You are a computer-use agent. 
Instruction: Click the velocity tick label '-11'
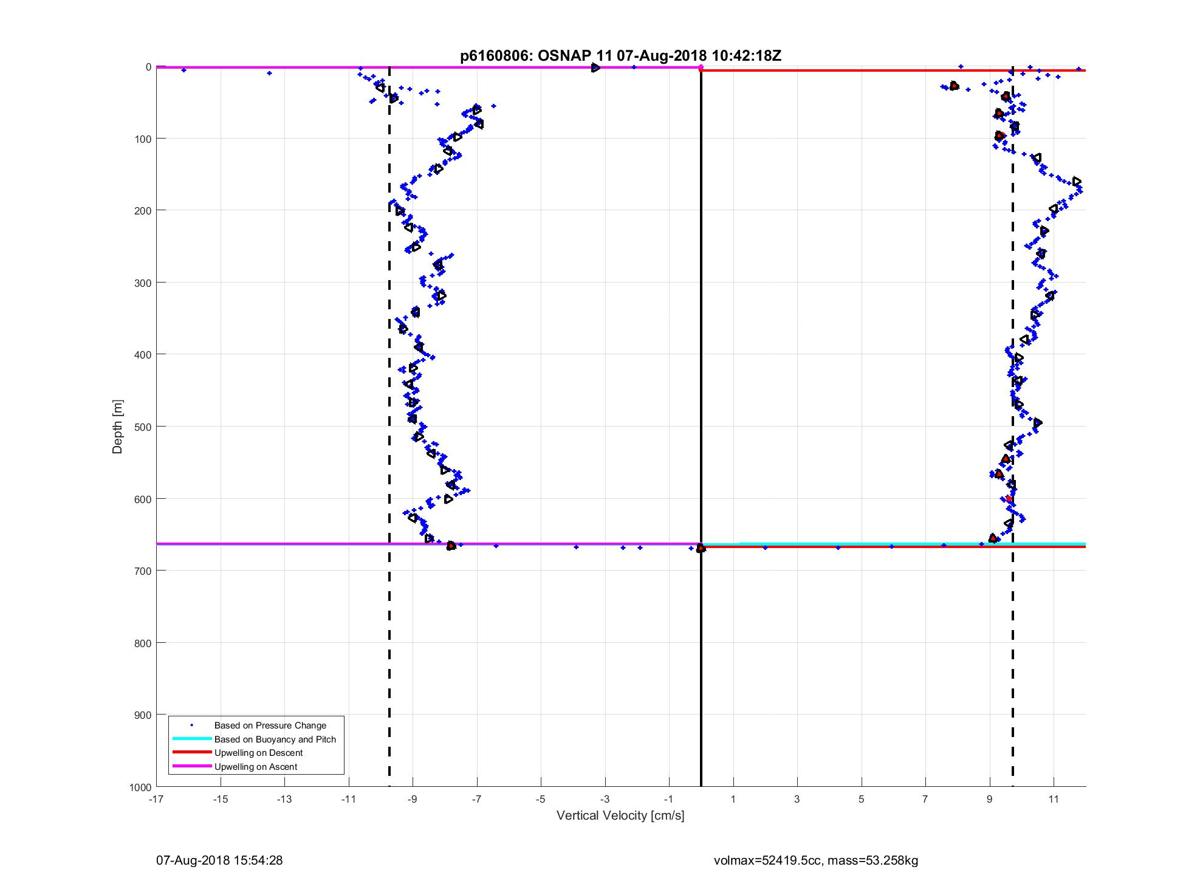tap(348, 799)
